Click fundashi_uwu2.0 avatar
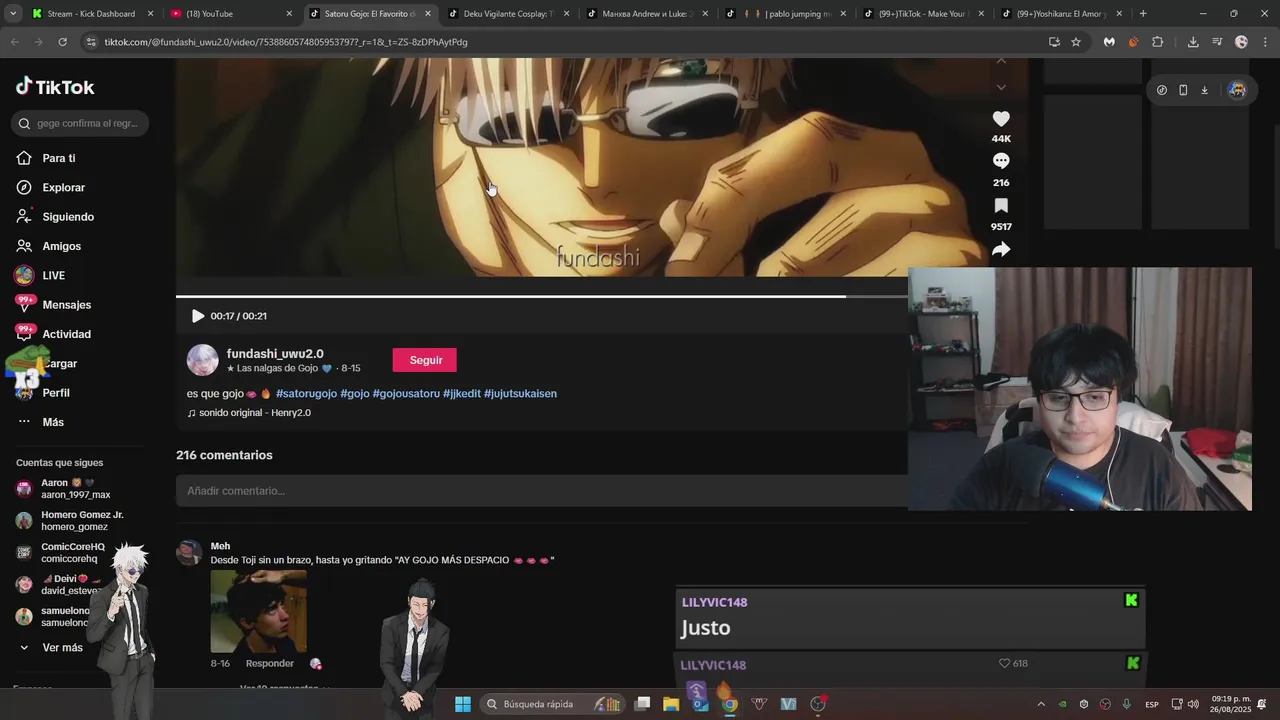 [x=203, y=360]
